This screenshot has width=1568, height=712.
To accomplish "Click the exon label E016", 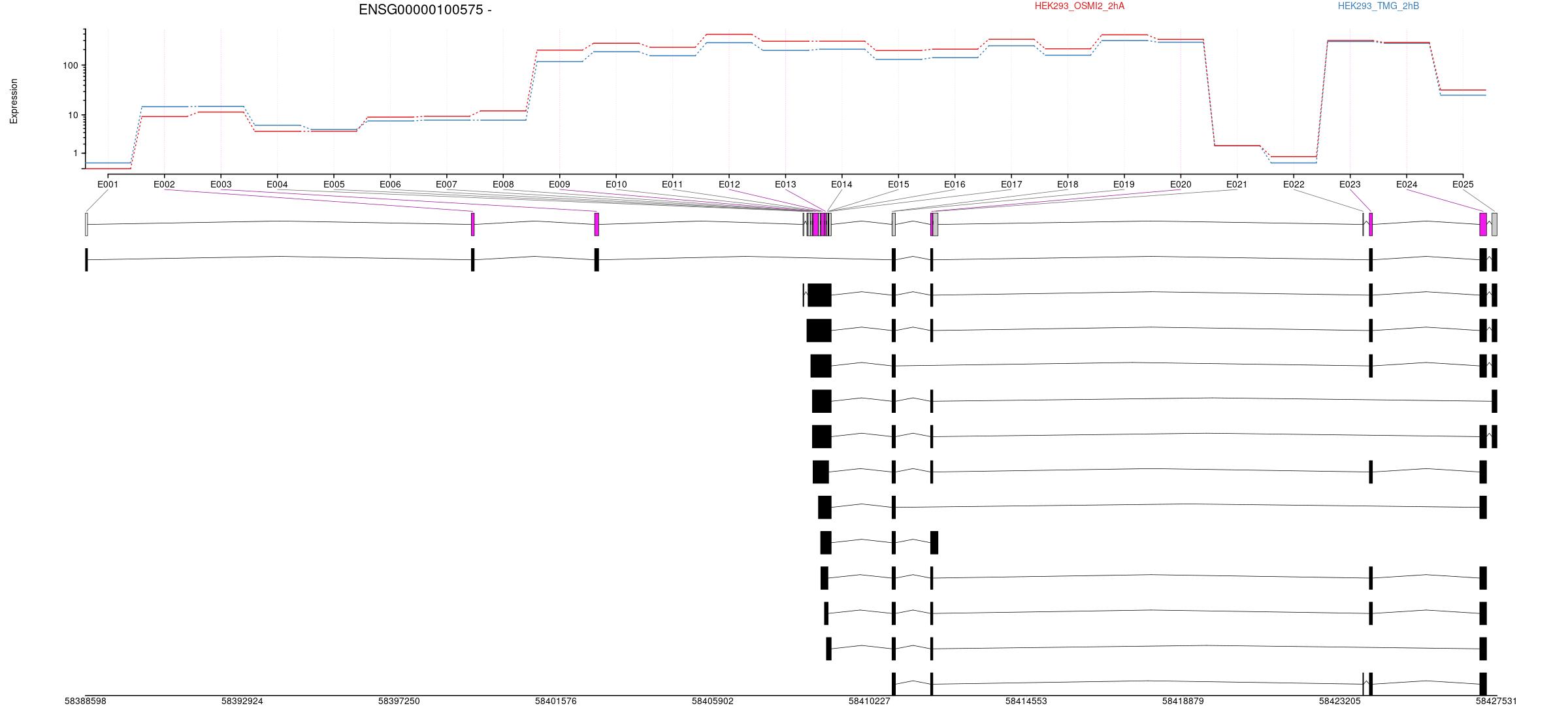I will tap(955, 184).
